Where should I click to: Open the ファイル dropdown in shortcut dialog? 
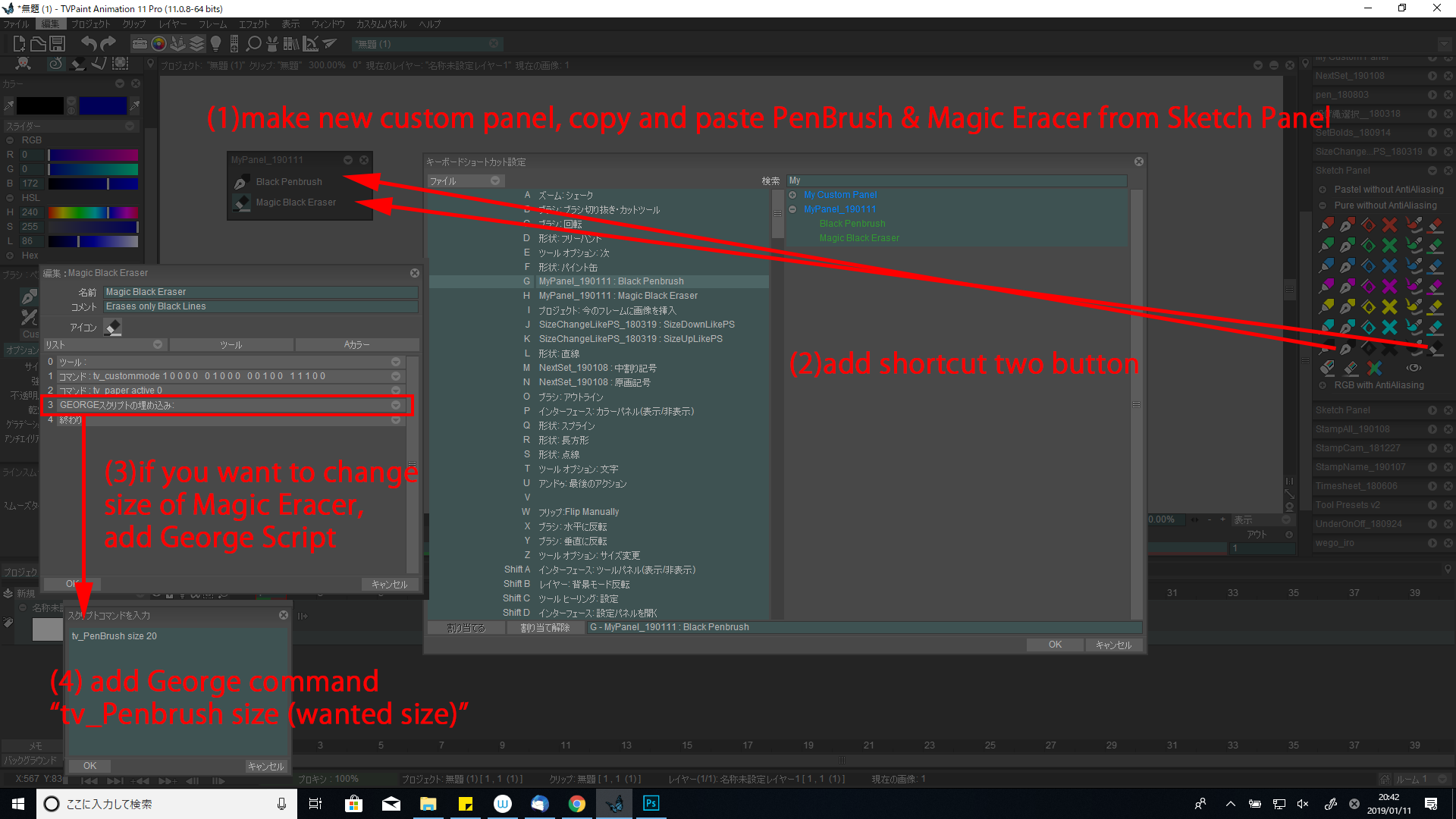click(464, 181)
